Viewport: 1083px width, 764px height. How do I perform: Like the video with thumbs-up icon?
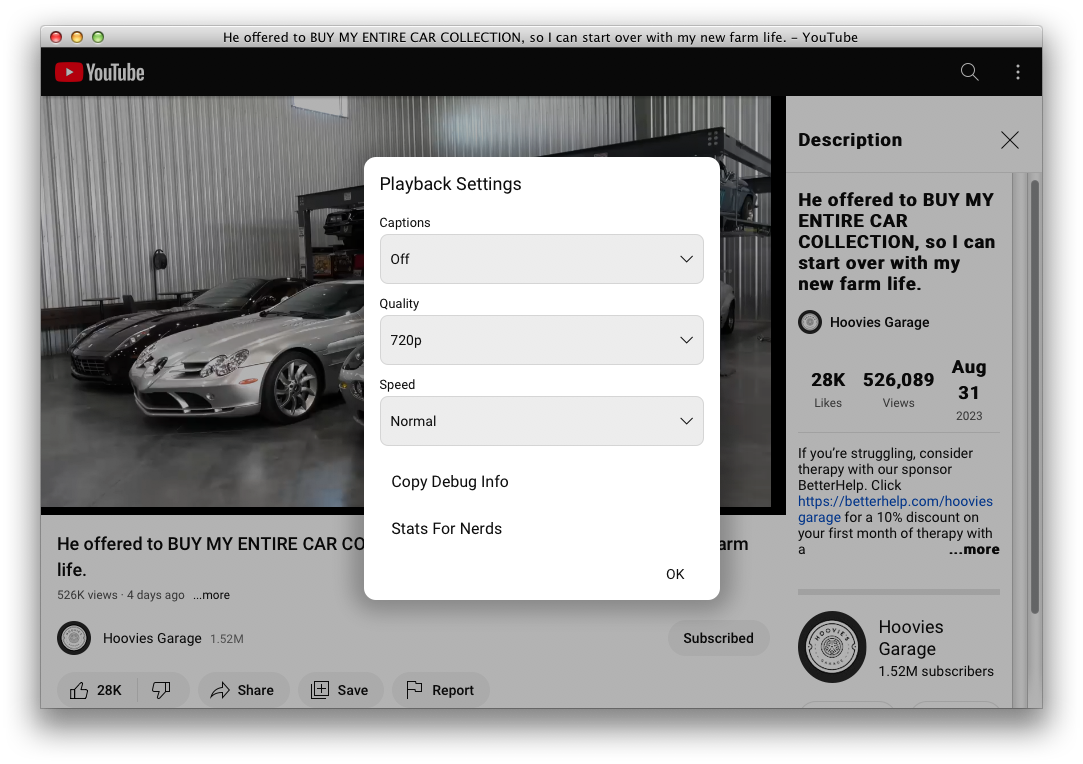(96, 690)
